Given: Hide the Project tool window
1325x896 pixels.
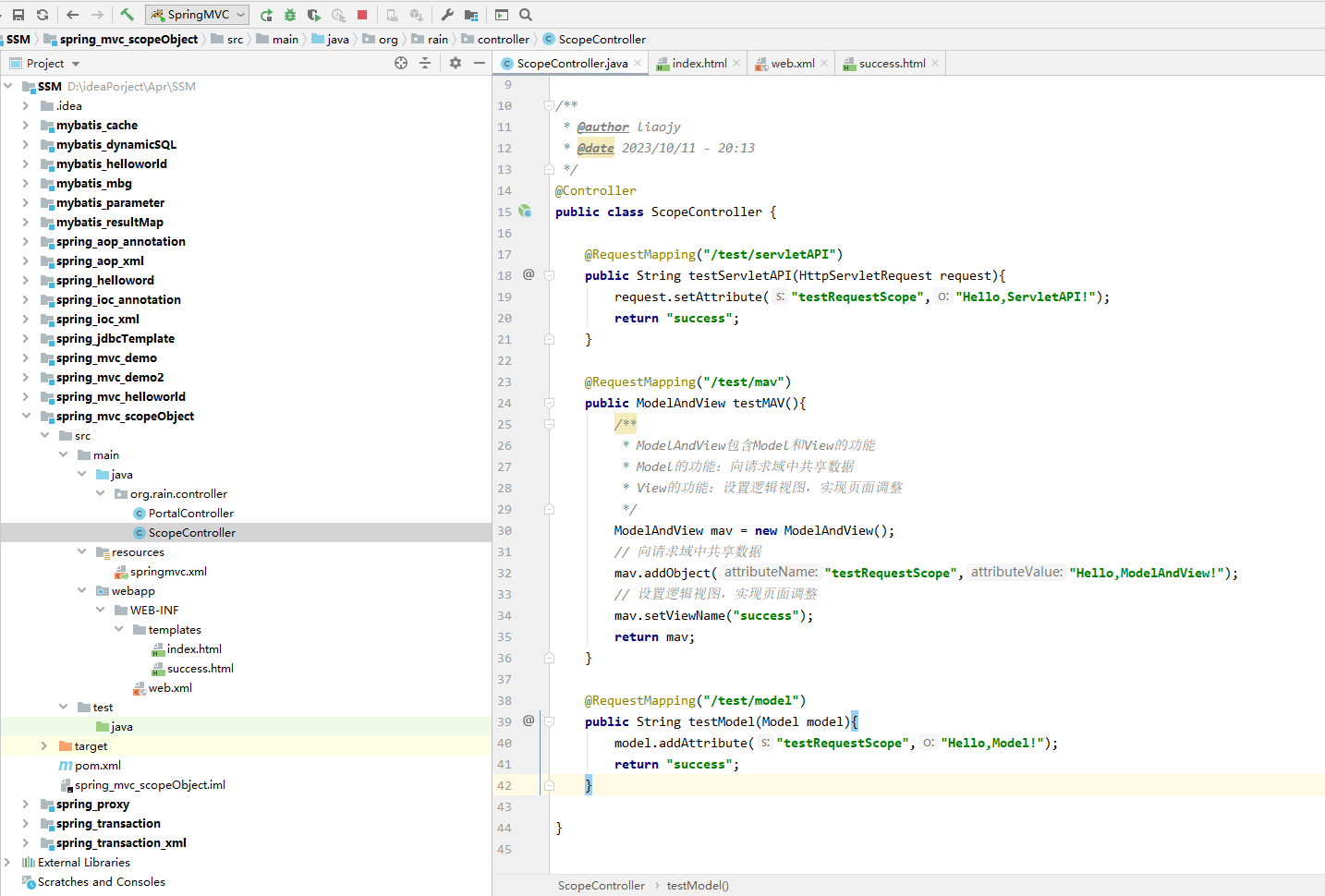Looking at the screenshot, I should point(480,63).
